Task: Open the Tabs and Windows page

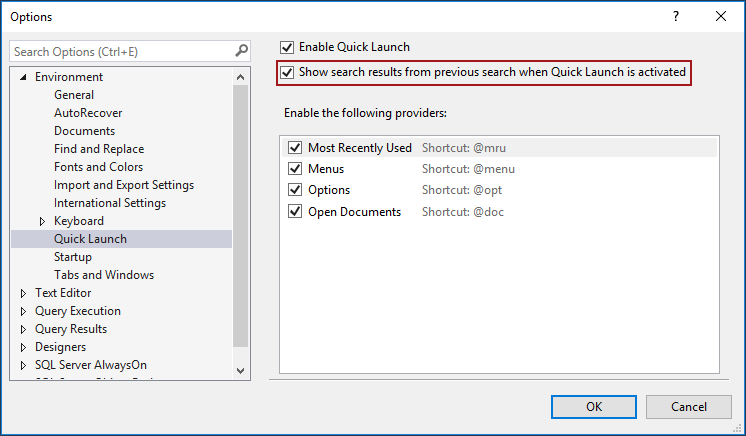Action: [x=104, y=275]
